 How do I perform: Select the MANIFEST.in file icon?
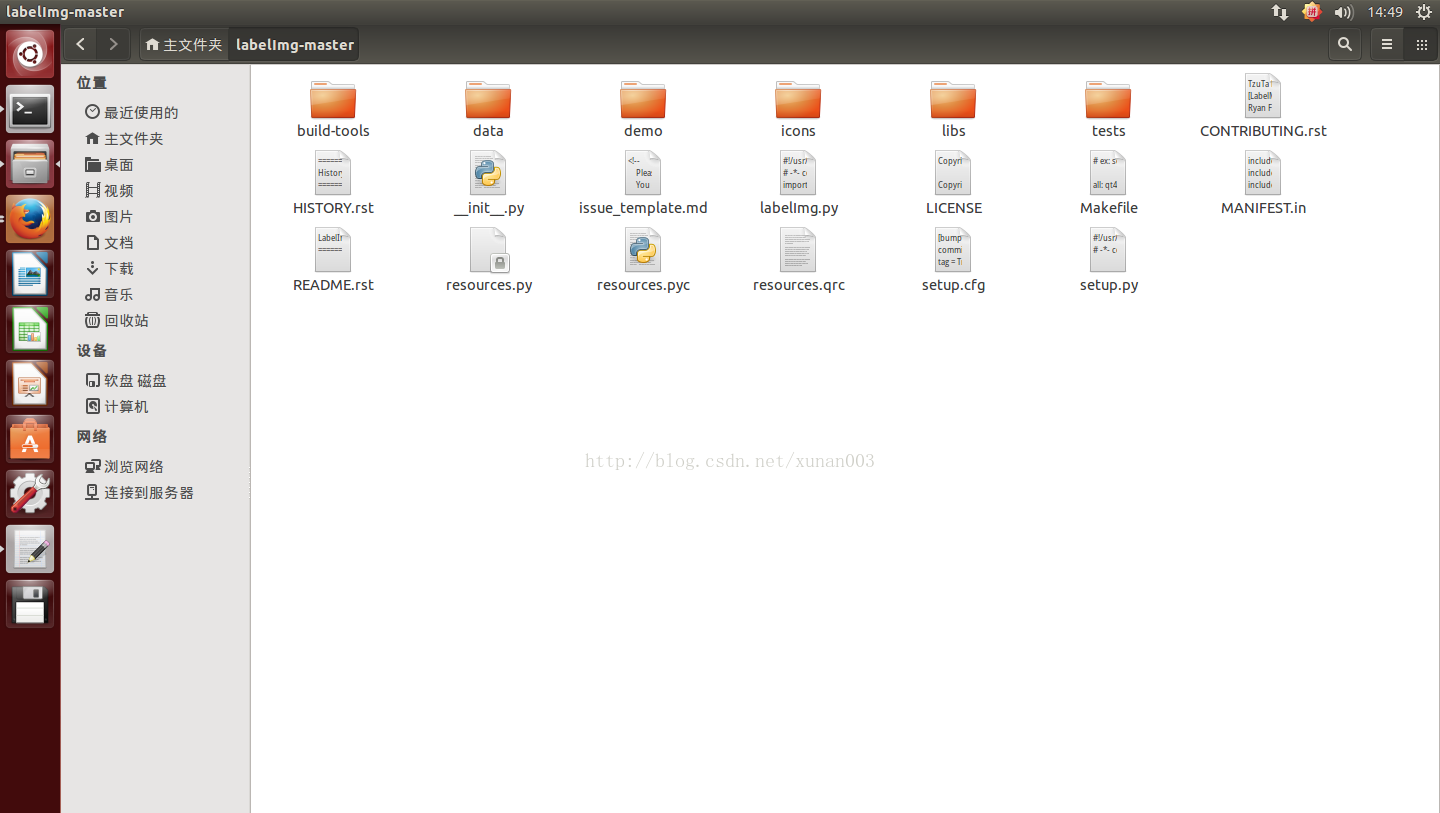(x=1263, y=174)
